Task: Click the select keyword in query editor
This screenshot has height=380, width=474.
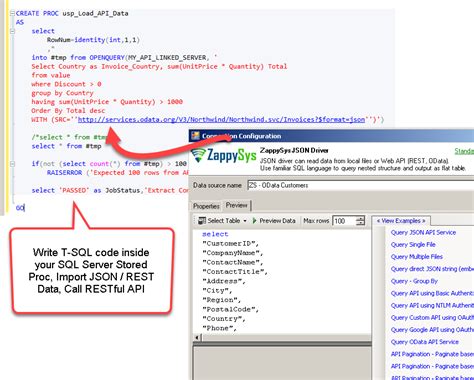Action: pos(215,234)
